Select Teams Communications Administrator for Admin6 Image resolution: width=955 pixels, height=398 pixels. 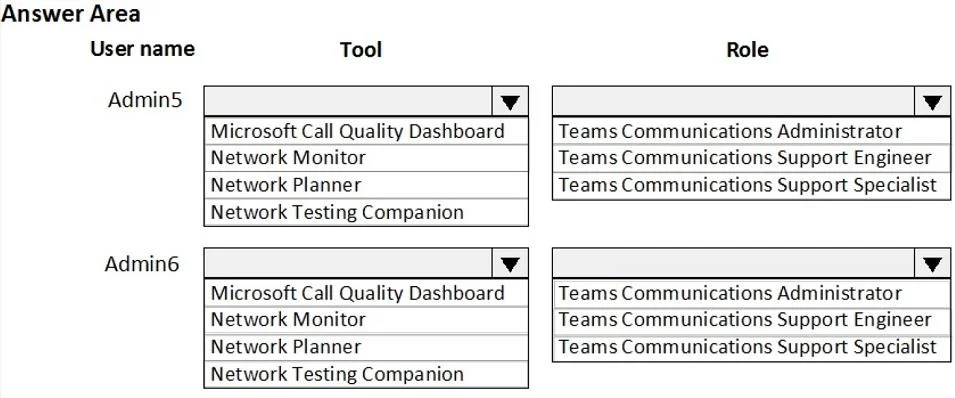751,293
